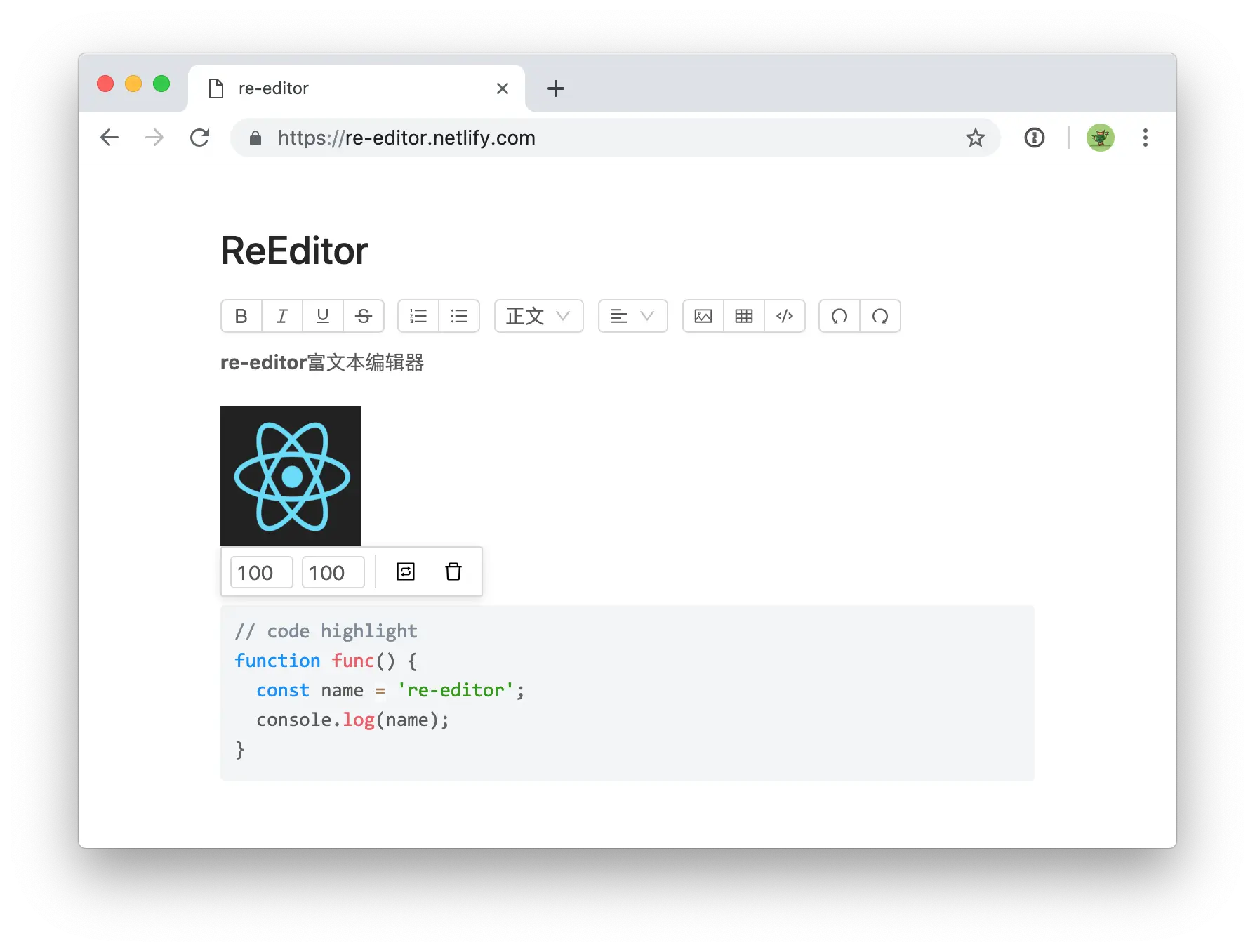
Task: Toggle italic formatting in editor toolbar
Action: tap(282, 316)
